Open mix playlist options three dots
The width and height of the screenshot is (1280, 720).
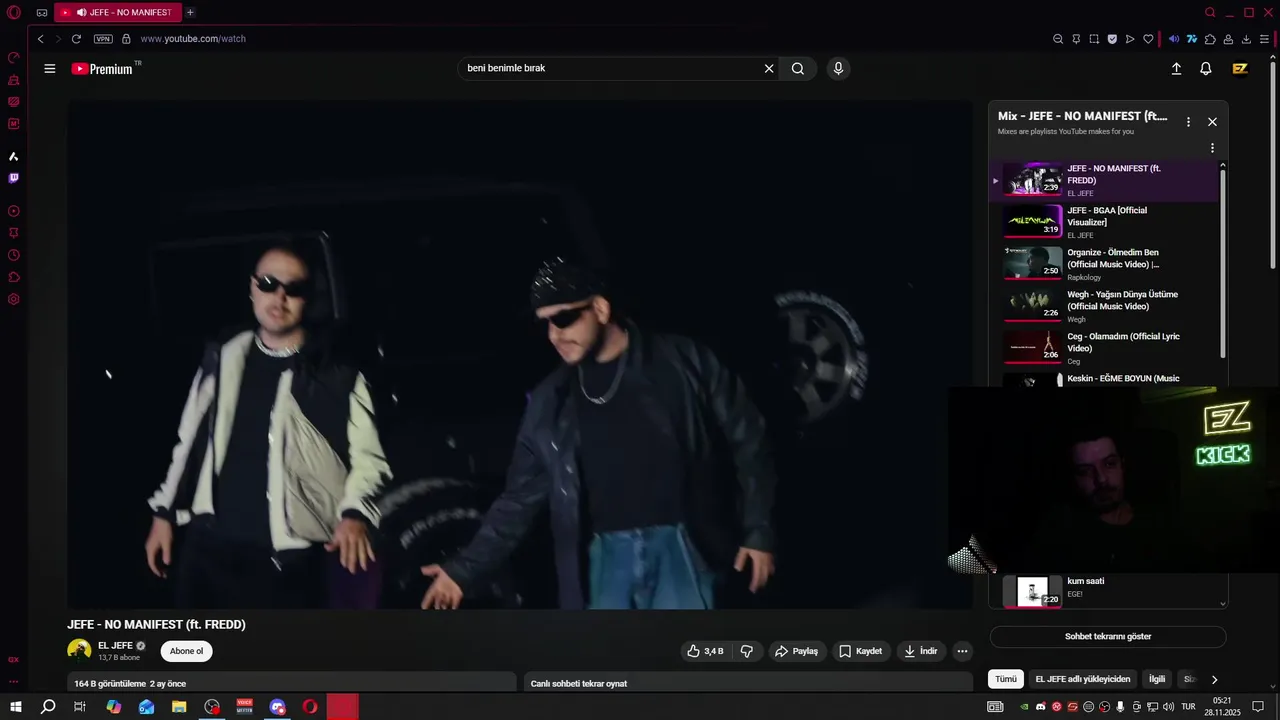(x=1188, y=122)
